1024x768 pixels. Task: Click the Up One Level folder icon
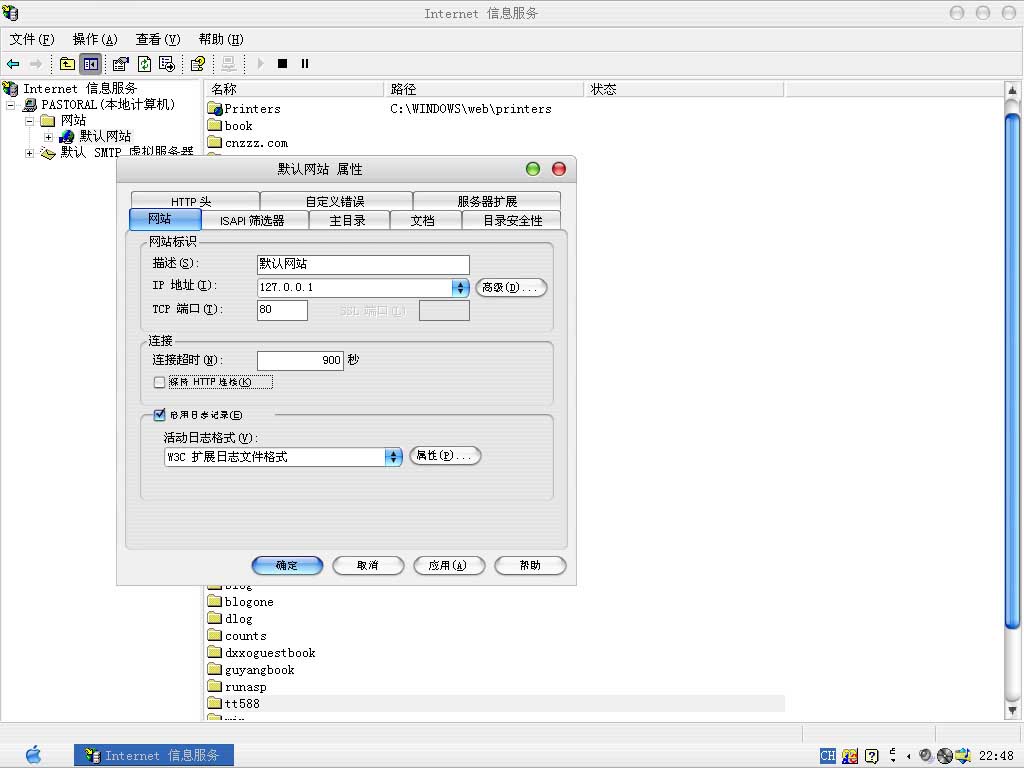click(x=67, y=64)
